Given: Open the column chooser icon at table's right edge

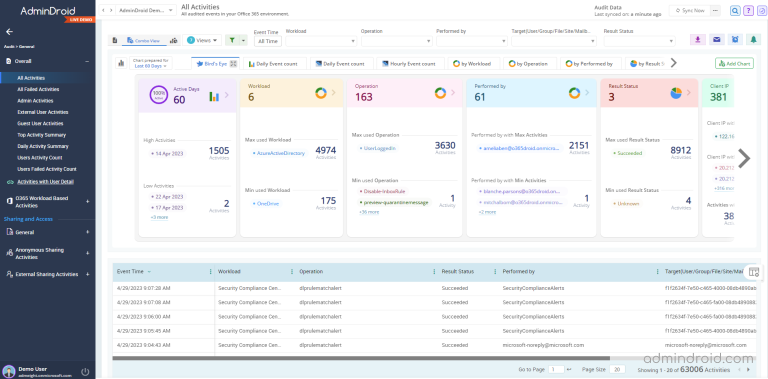Looking at the screenshot, I should 754,272.
